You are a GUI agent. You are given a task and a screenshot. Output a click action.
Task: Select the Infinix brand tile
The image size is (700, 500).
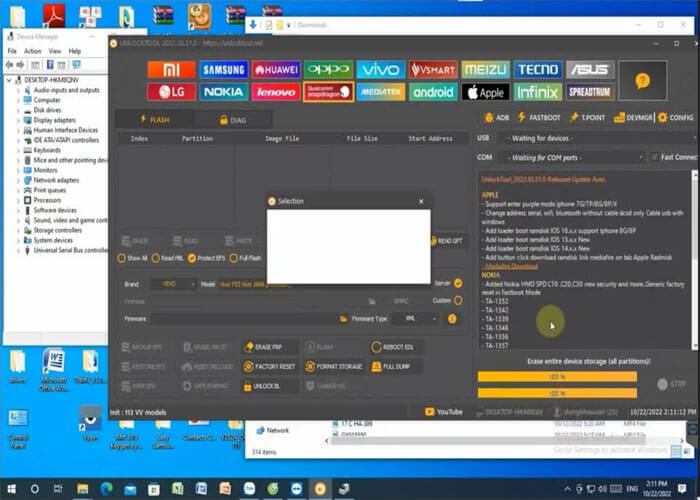pyautogui.click(x=538, y=92)
